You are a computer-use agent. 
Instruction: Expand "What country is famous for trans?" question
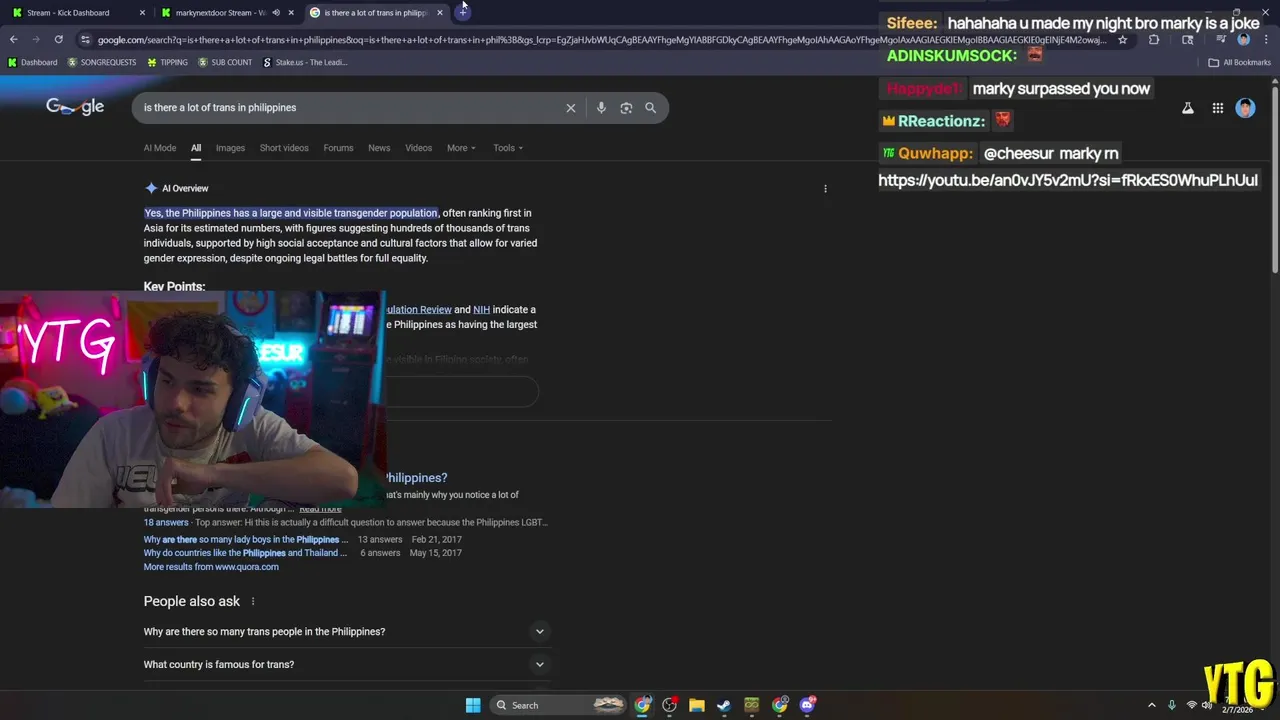(346, 665)
